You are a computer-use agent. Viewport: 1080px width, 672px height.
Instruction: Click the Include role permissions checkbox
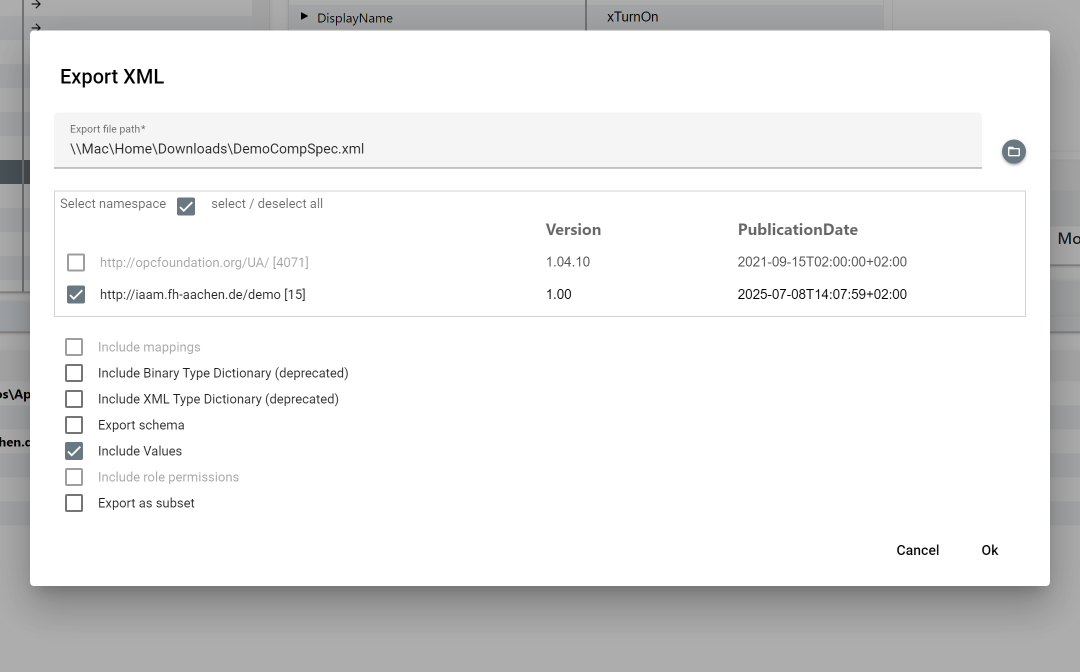point(73,477)
